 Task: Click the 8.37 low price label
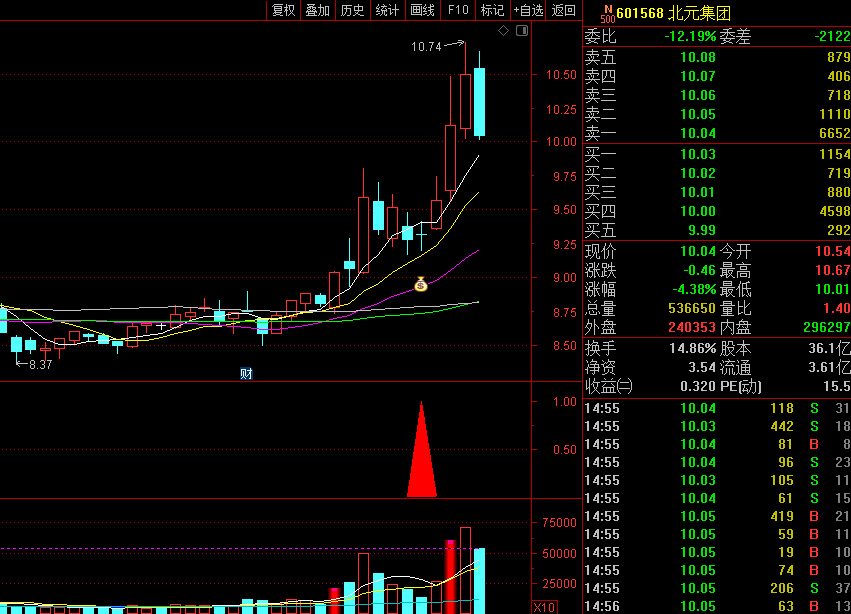(41, 365)
